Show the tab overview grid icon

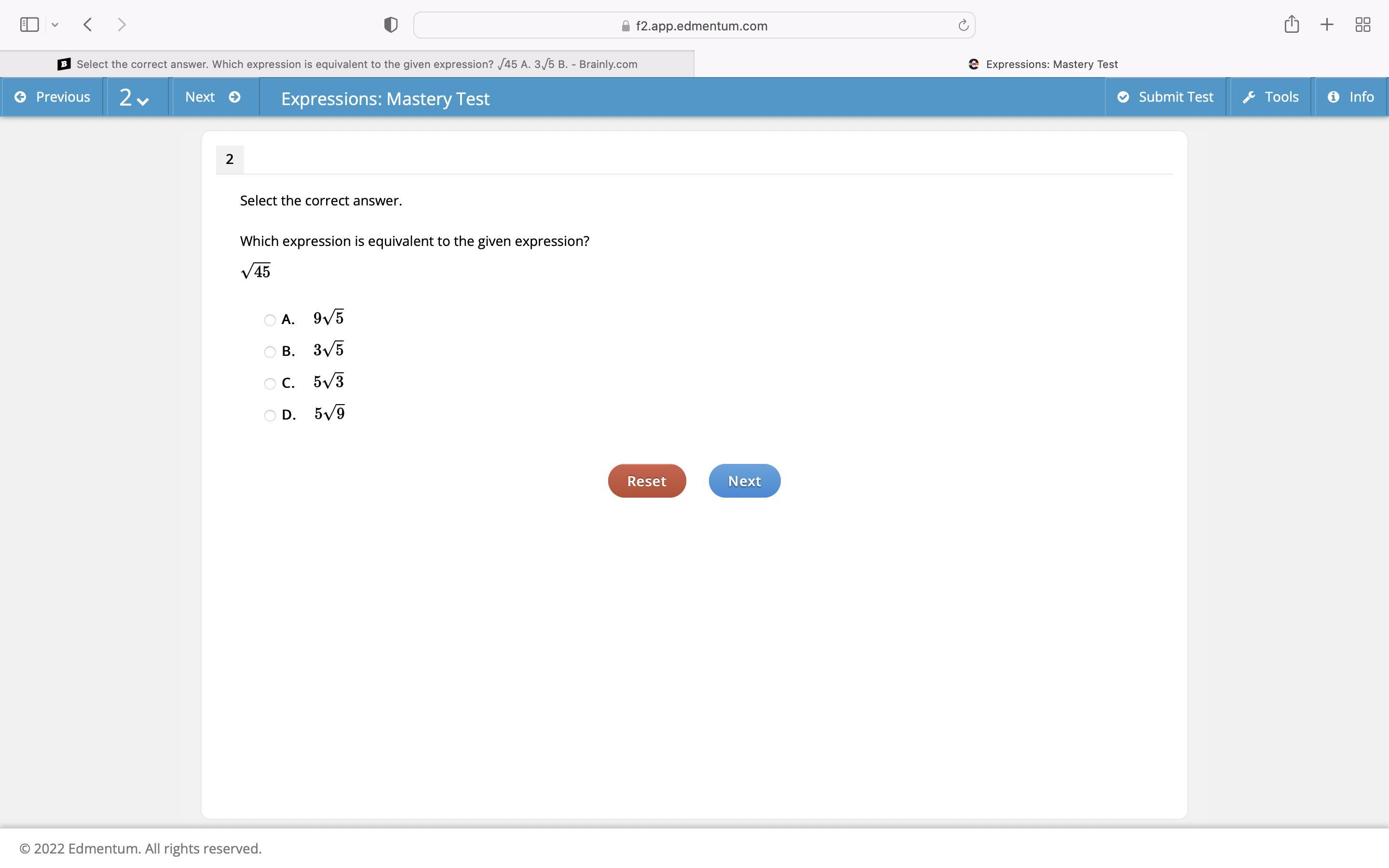1362,25
